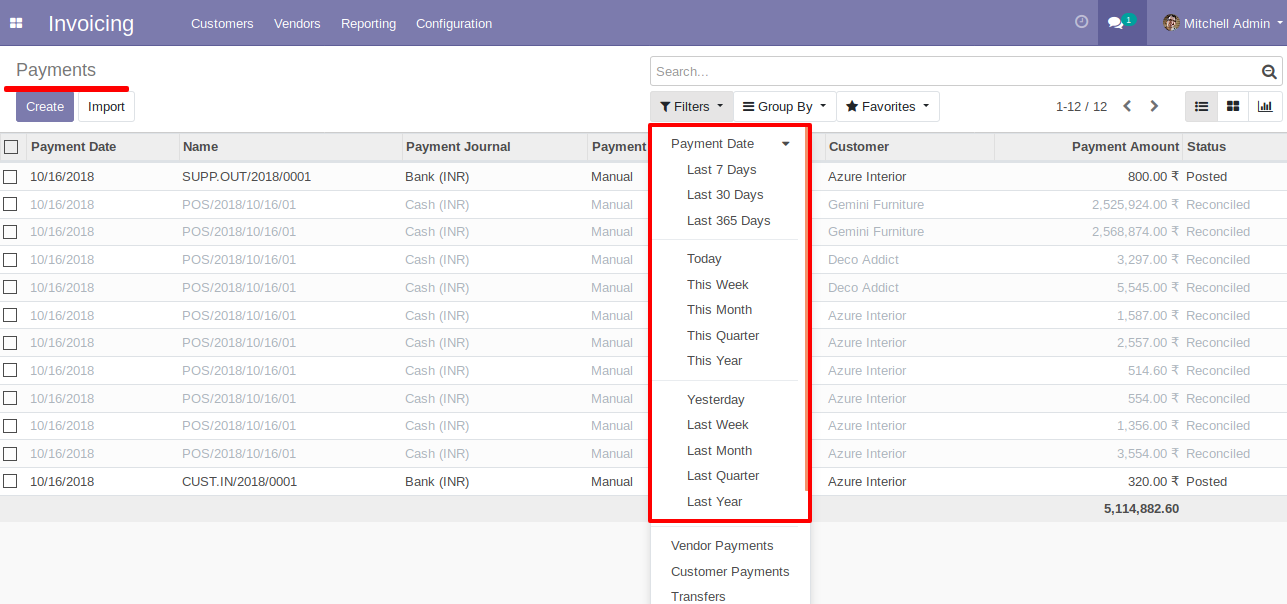Select checkbox for the 3,297.00 payment row
The width and height of the screenshot is (1287, 604).
pos(10,260)
